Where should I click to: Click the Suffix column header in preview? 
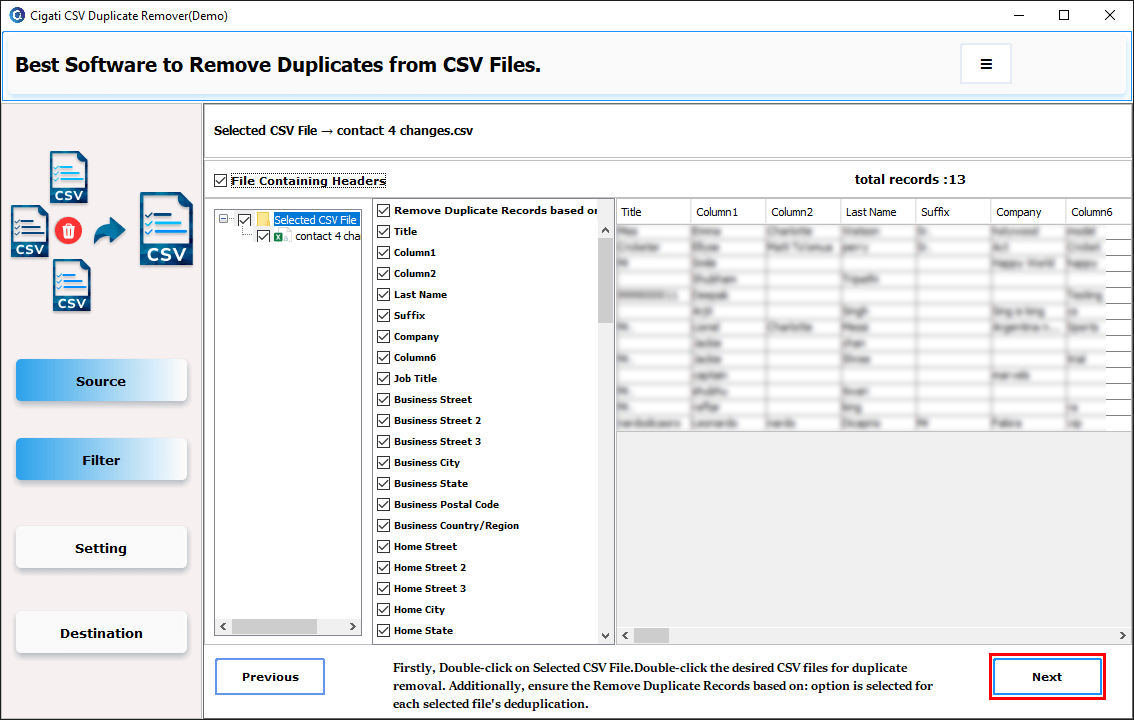[952, 212]
